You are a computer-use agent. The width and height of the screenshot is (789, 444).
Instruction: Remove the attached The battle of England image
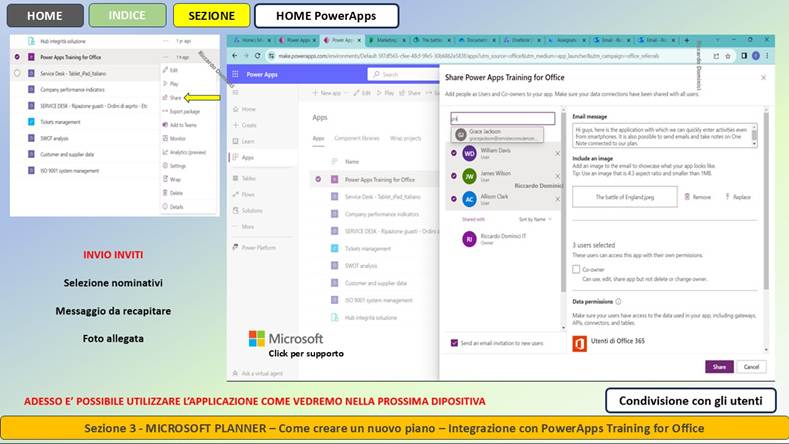click(x=697, y=197)
